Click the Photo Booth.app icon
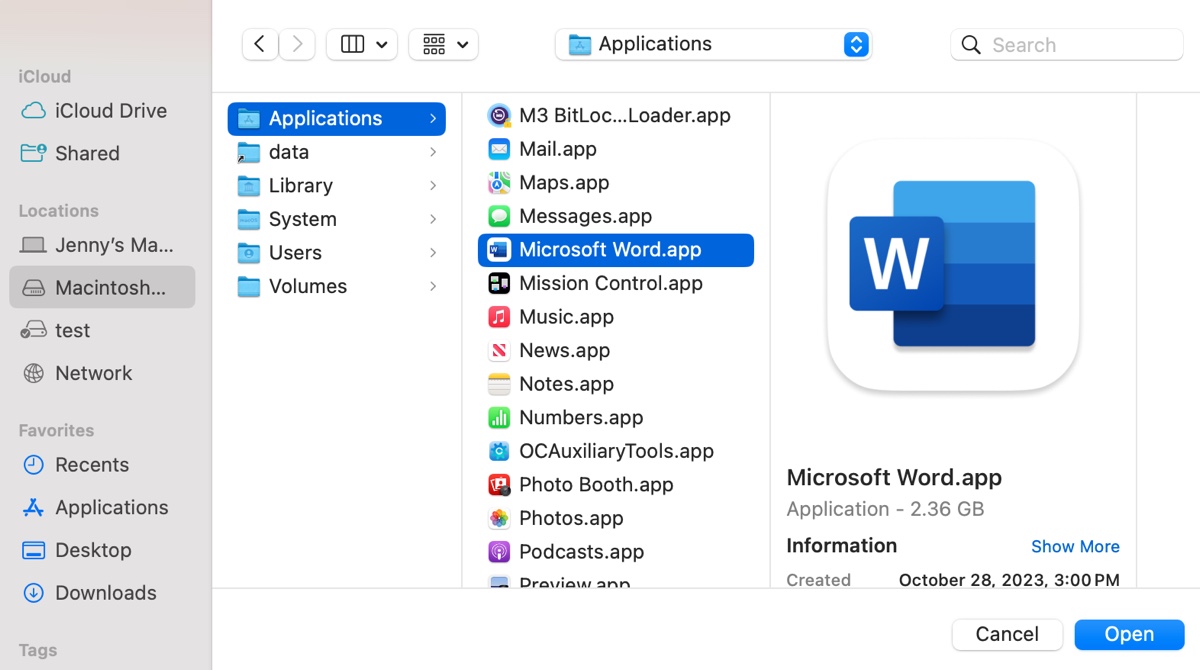 pyautogui.click(x=498, y=485)
